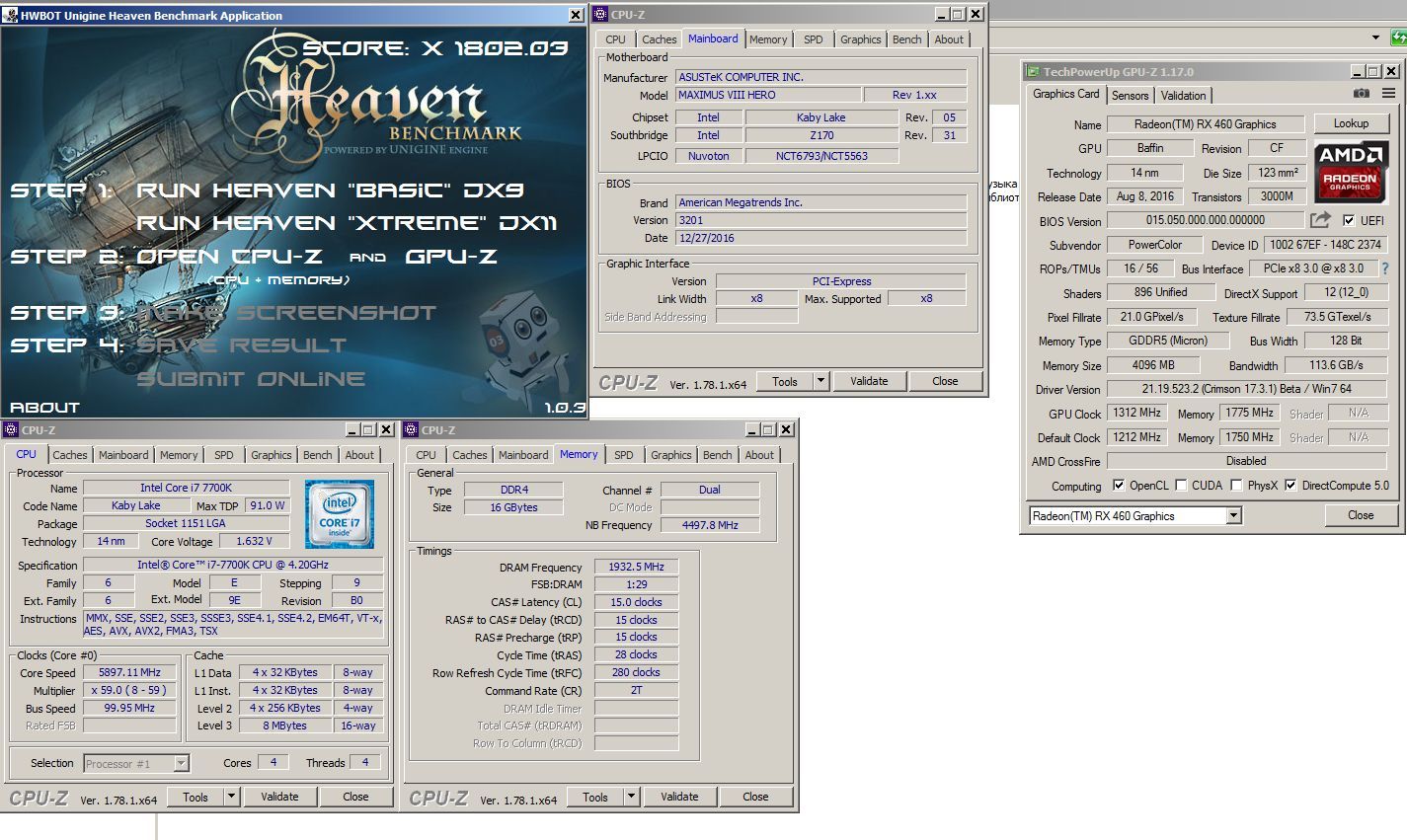Click the HWBOT Heaven title bar icon
Image resolution: width=1407 pixels, height=840 pixels.
click(x=11, y=16)
